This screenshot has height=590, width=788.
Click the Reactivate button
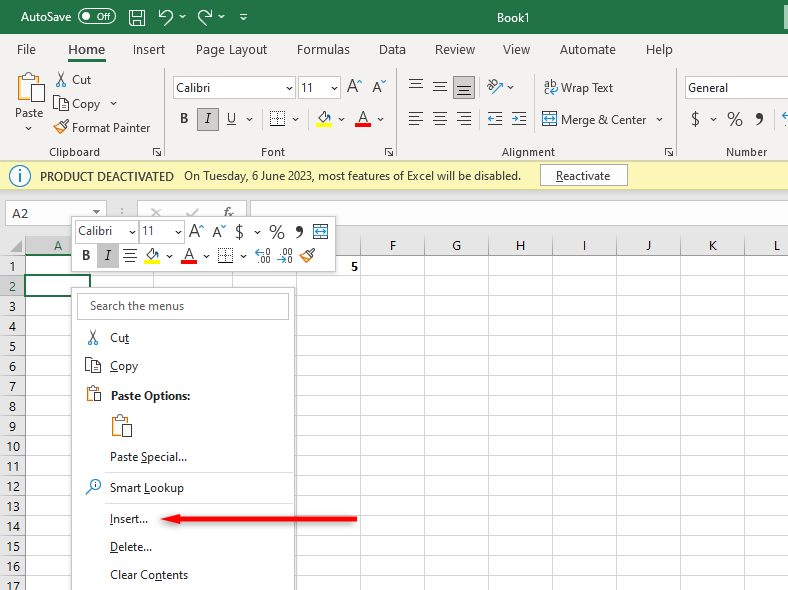[583, 175]
